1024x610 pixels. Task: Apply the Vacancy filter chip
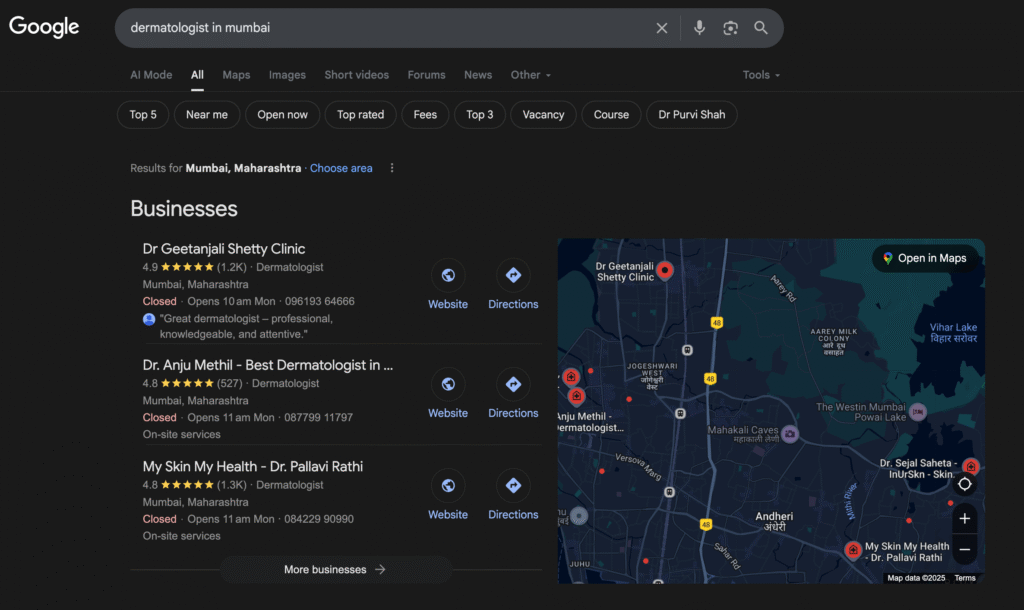click(x=543, y=115)
